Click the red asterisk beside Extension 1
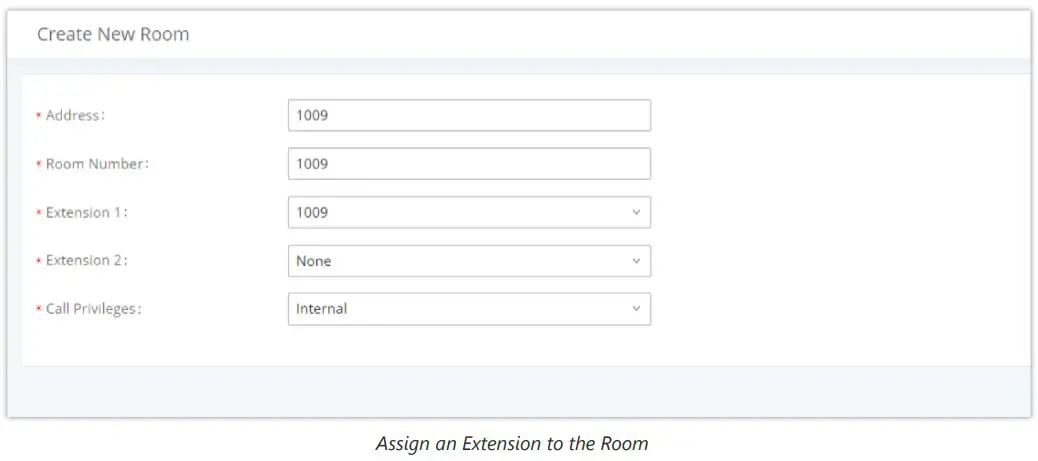This screenshot has height=461, width=1038. coord(38,215)
